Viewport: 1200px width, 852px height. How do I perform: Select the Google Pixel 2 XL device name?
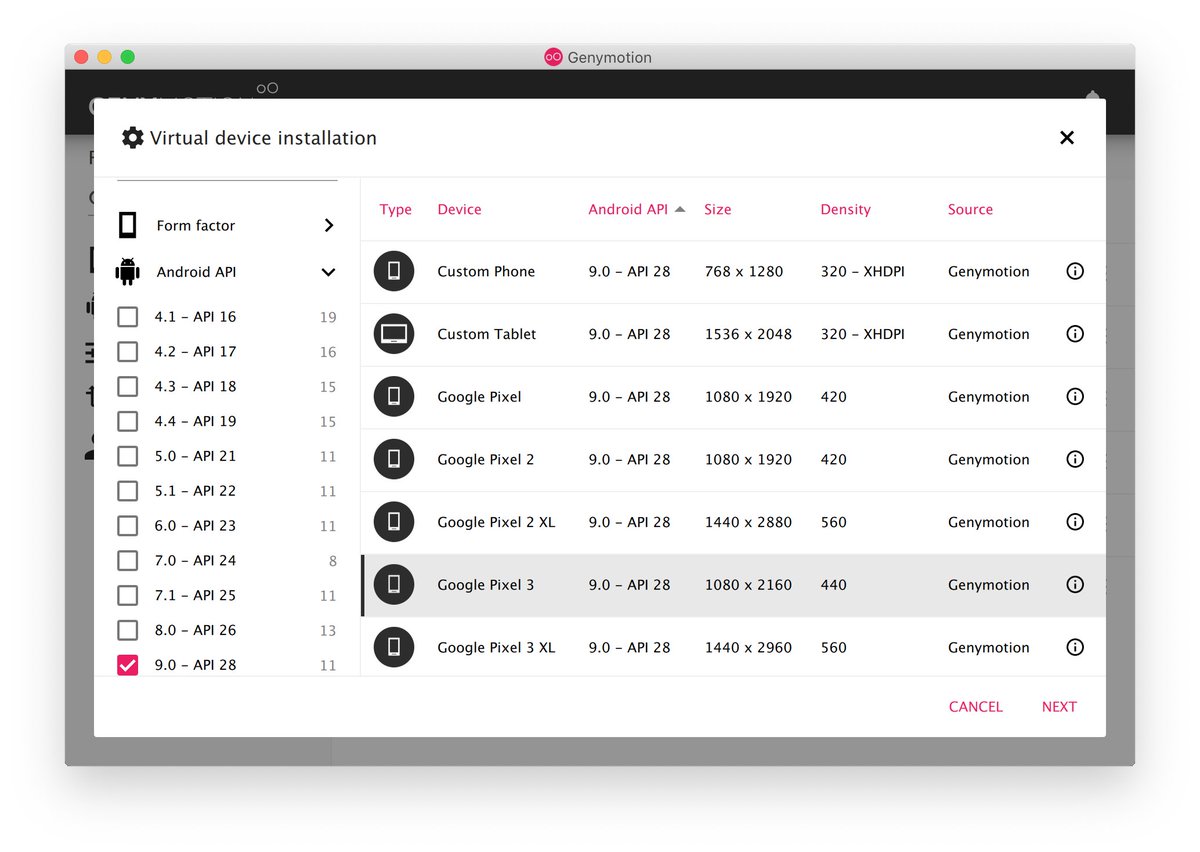click(x=496, y=522)
